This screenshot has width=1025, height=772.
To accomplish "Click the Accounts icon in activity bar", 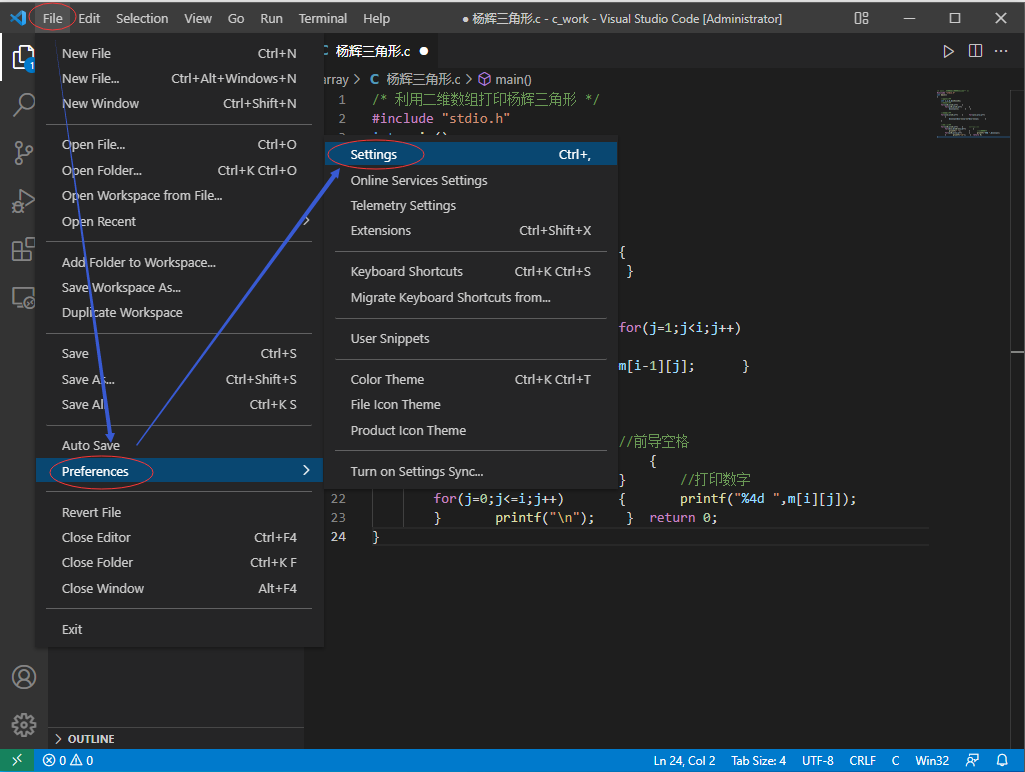I will (x=24, y=677).
